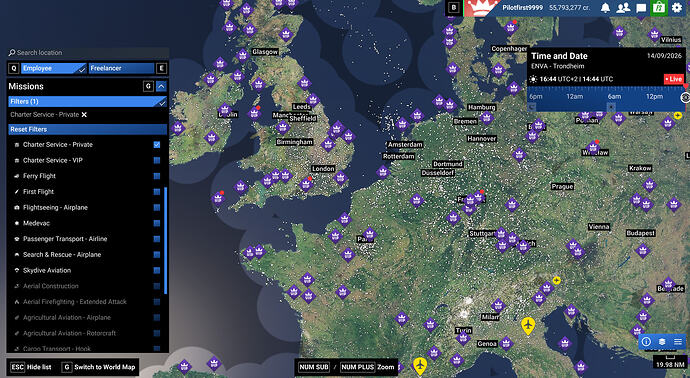Click the Agricultural Aviation - Airplane row
This screenshot has width=690, height=378.
tap(87, 318)
